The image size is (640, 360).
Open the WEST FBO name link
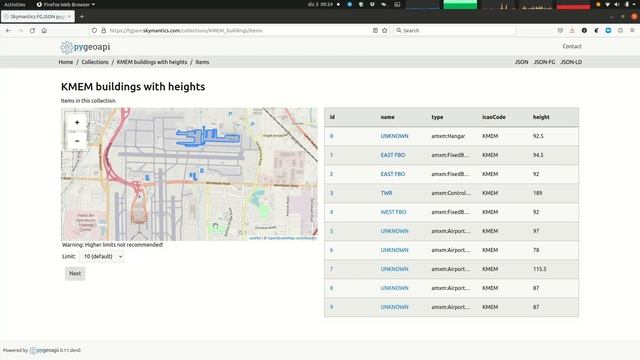click(393, 212)
